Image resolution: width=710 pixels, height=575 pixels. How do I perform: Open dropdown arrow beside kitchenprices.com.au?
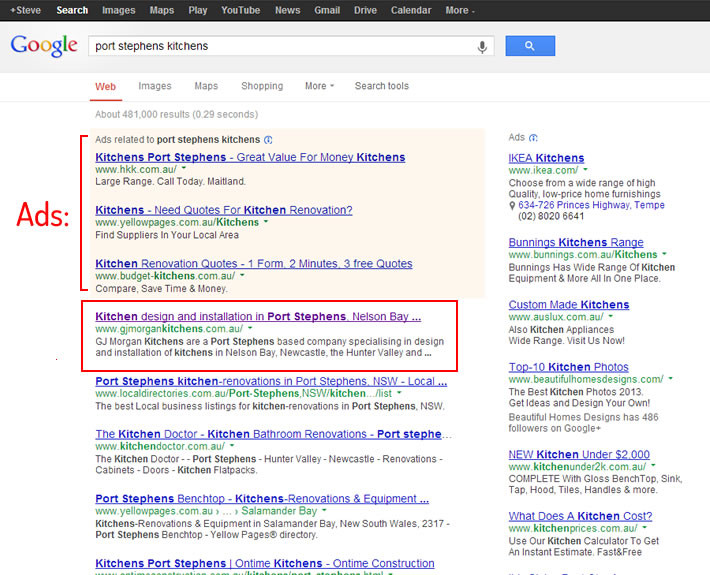pyautogui.click(x=644, y=527)
